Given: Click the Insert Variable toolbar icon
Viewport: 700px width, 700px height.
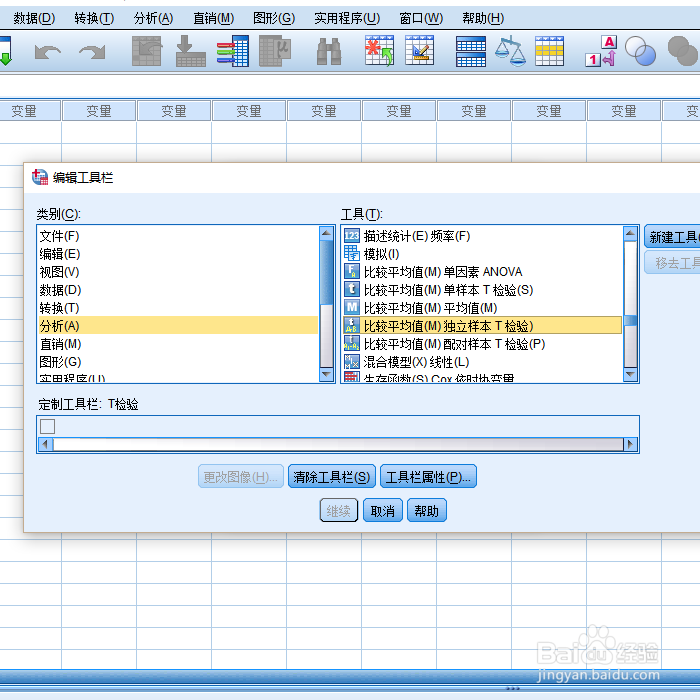Looking at the screenshot, I should (x=420, y=51).
